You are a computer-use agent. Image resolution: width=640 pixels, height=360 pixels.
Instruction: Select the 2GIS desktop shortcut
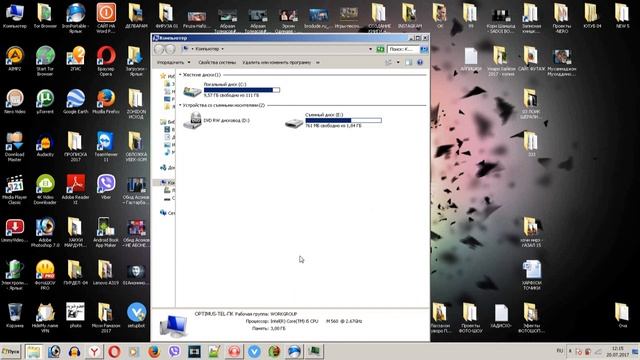coord(76,59)
